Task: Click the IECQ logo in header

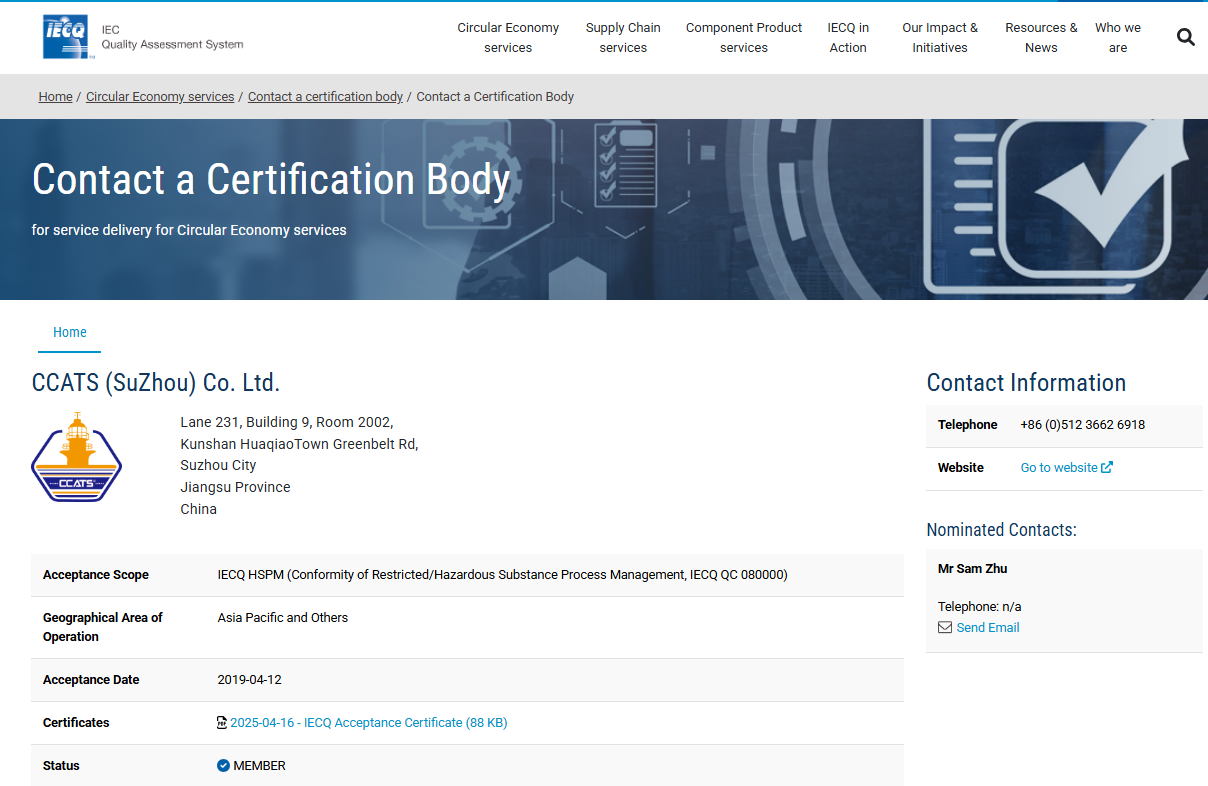Action: coord(67,37)
